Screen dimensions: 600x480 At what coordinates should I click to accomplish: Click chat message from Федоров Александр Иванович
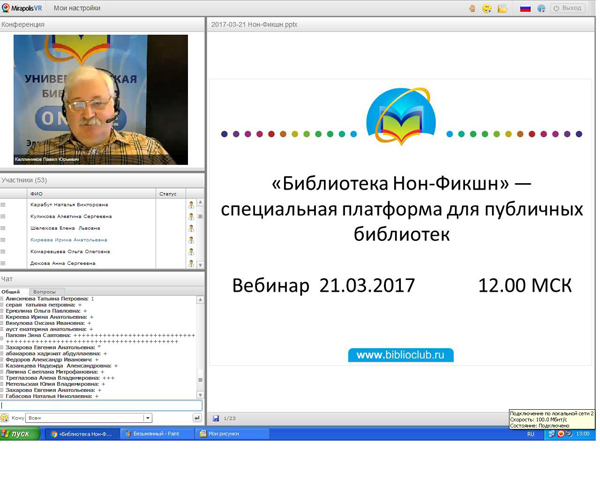[x=52, y=360]
